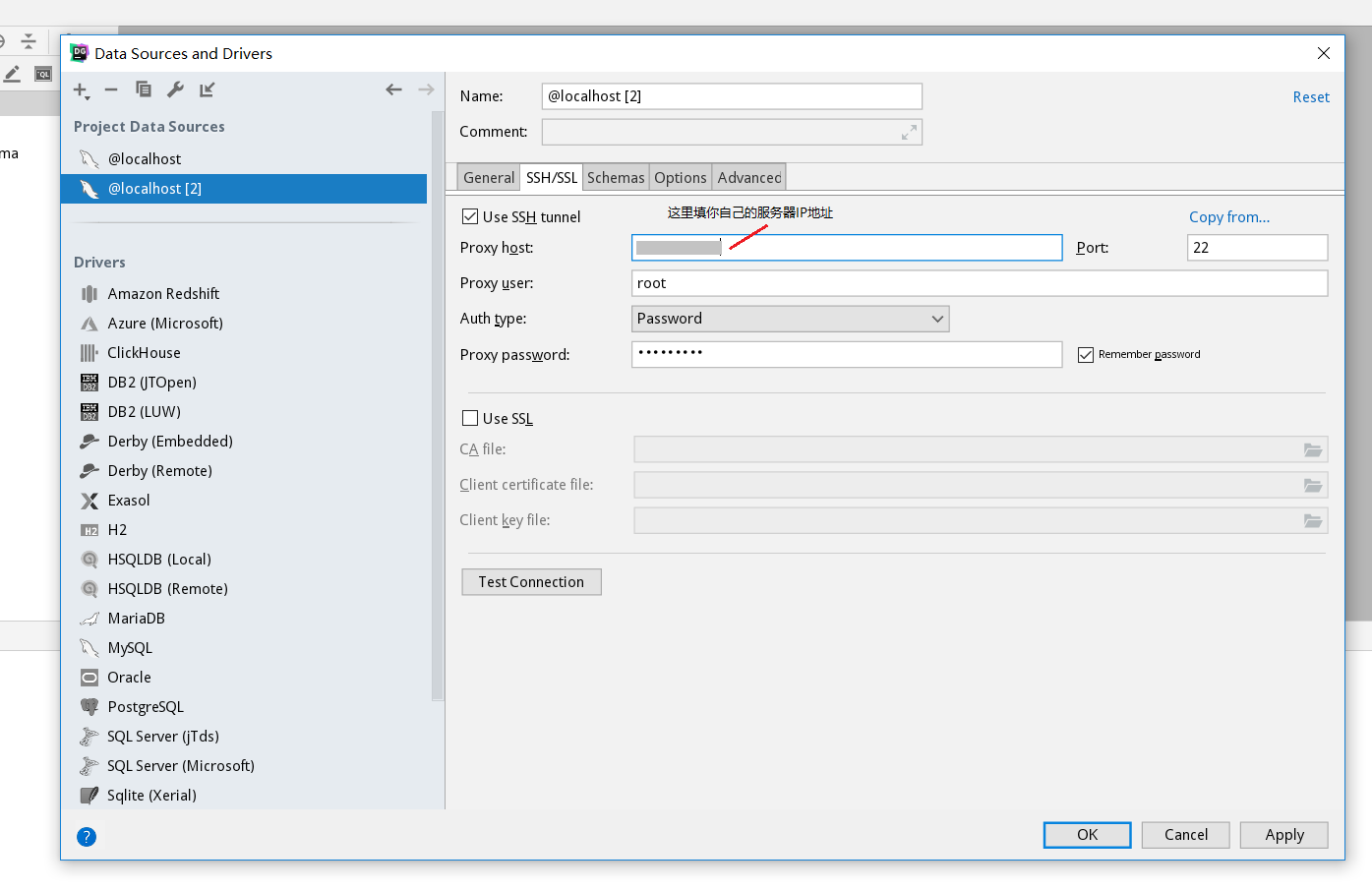Browse for Client key file
This screenshot has height=891, width=1372.
click(x=1313, y=520)
